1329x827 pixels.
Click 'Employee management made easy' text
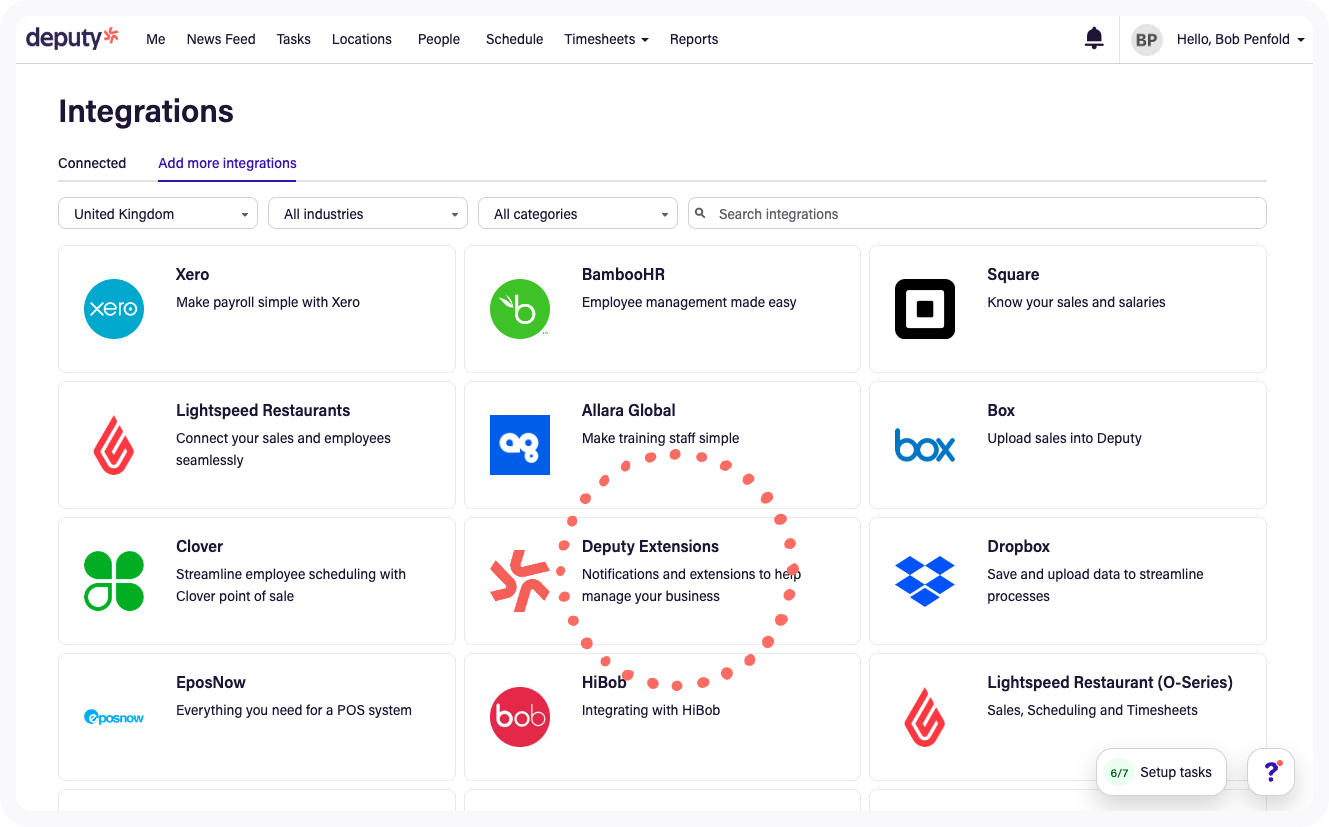click(x=689, y=302)
